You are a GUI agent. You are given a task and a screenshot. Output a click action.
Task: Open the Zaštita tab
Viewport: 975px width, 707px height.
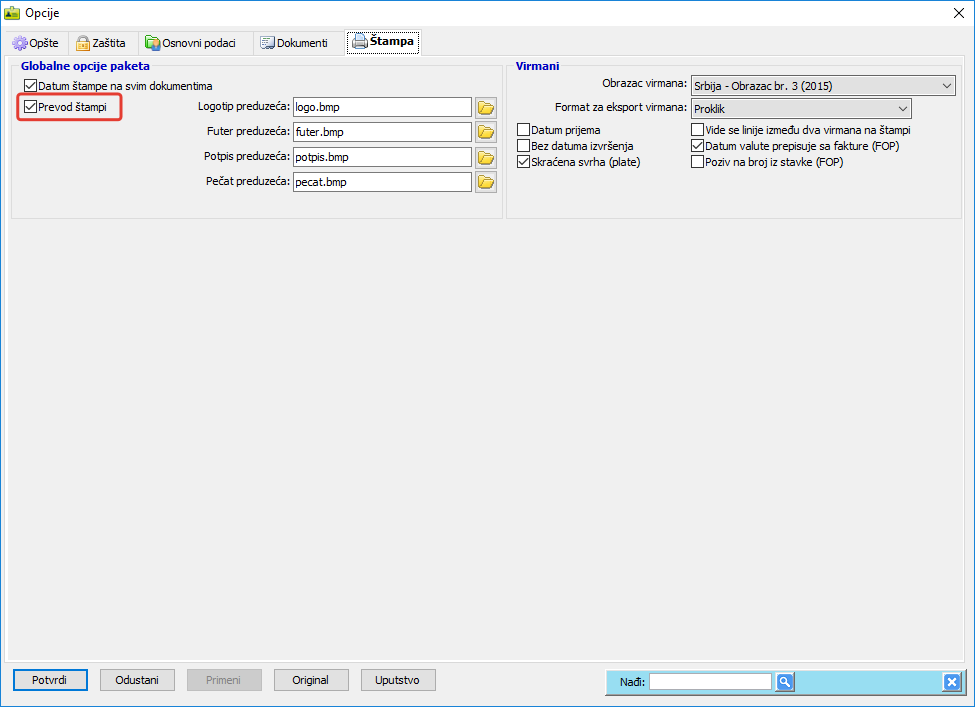[x=101, y=43]
